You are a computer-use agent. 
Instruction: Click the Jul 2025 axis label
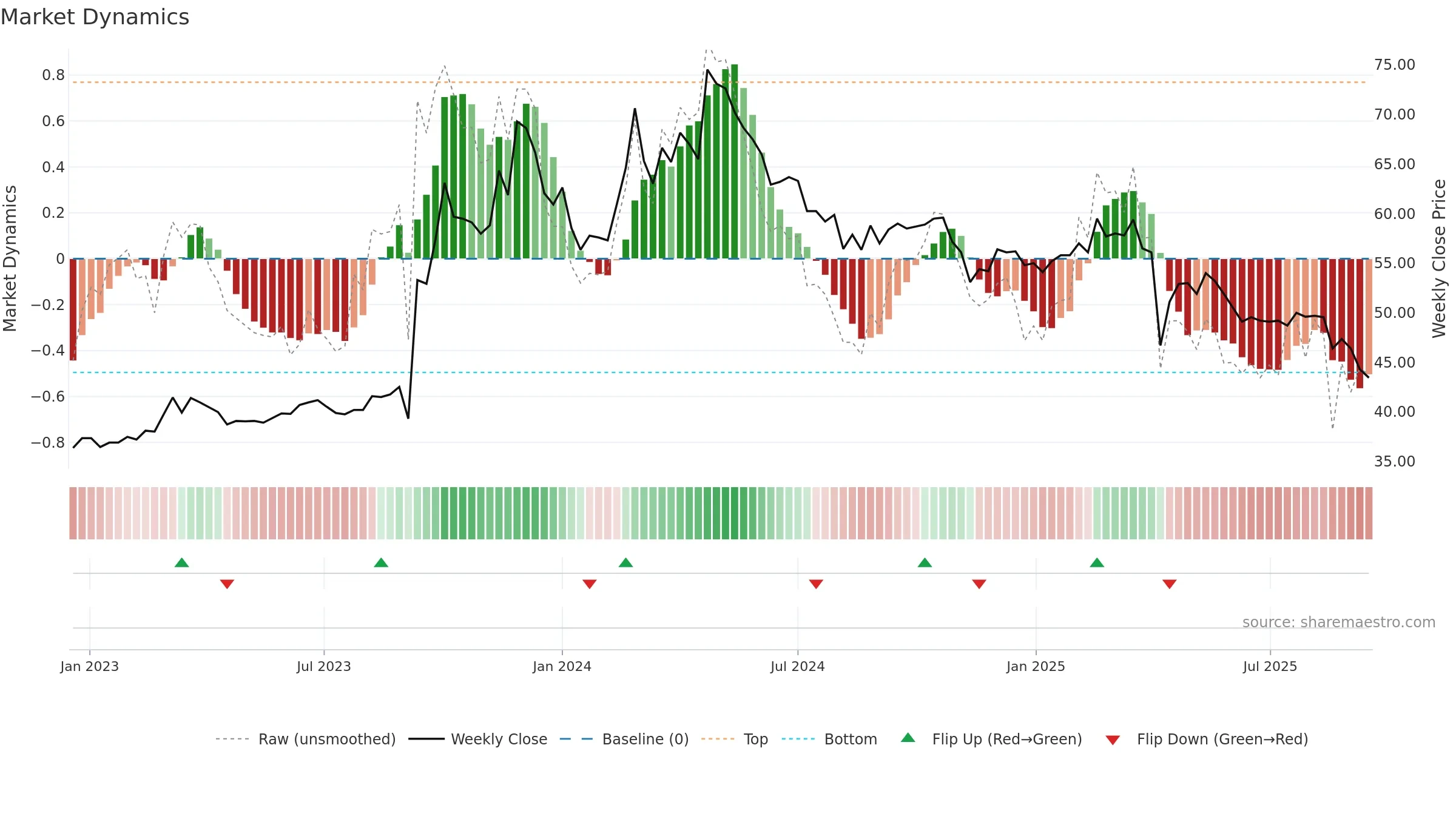[x=1270, y=666]
